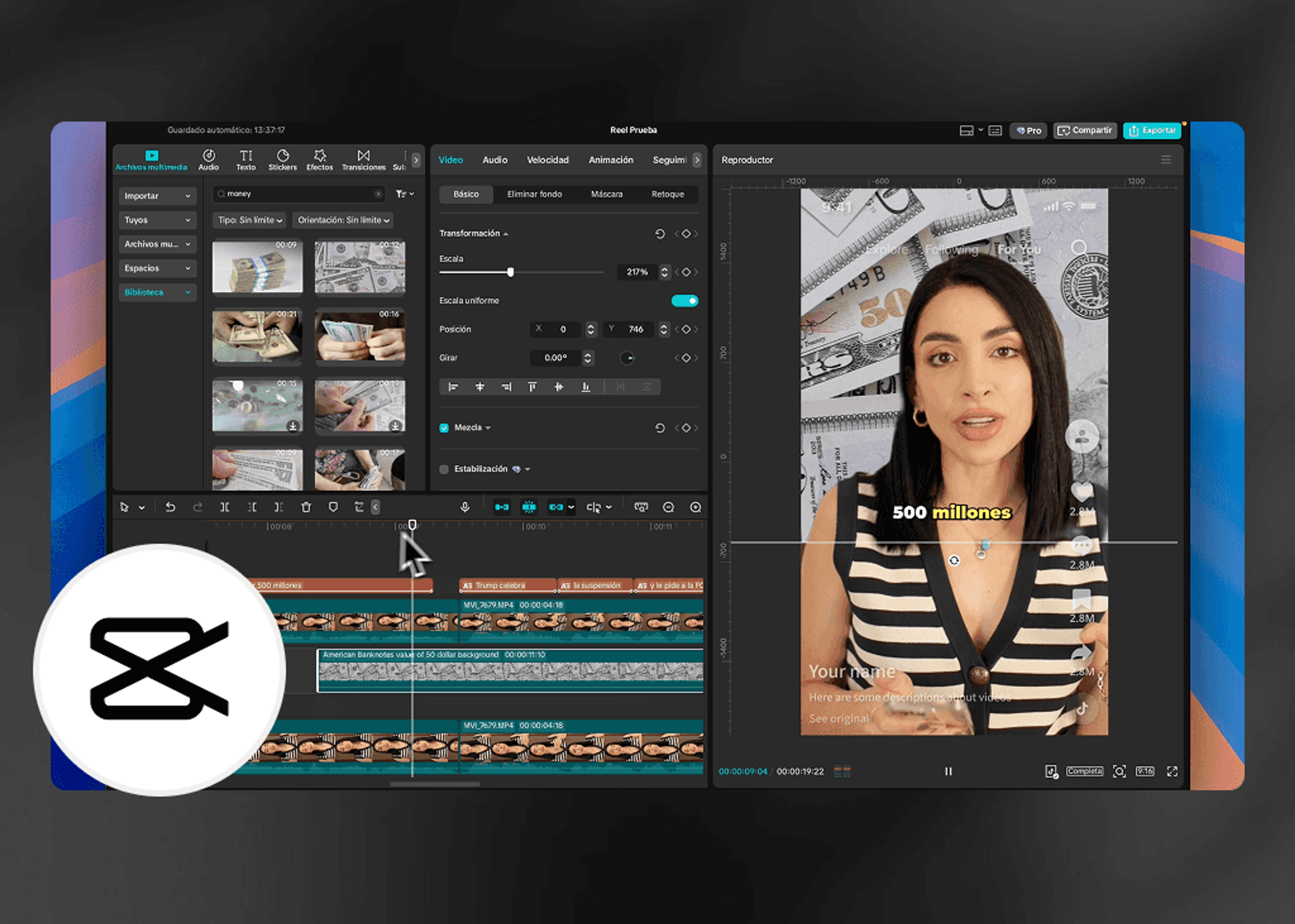
Task: Click the Completa quality button
Action: point(1085,771)
